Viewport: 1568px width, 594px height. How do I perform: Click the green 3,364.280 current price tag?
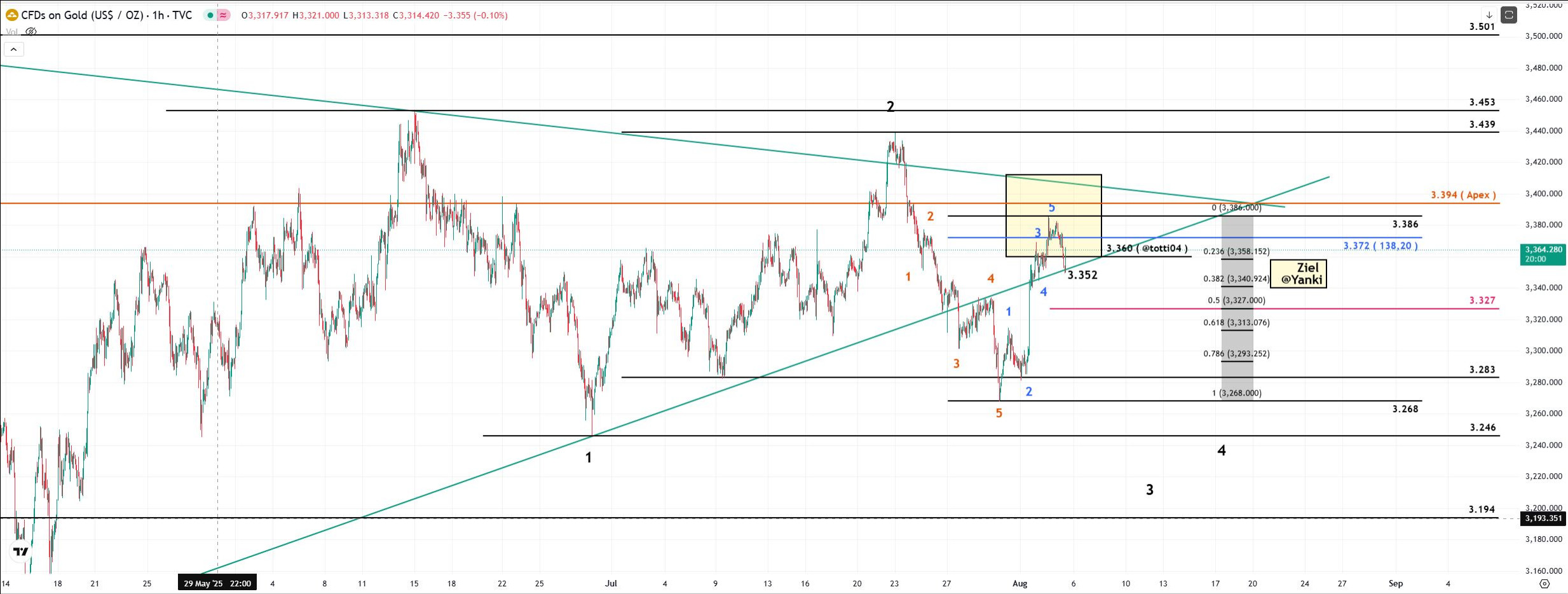coord(1543,254)
